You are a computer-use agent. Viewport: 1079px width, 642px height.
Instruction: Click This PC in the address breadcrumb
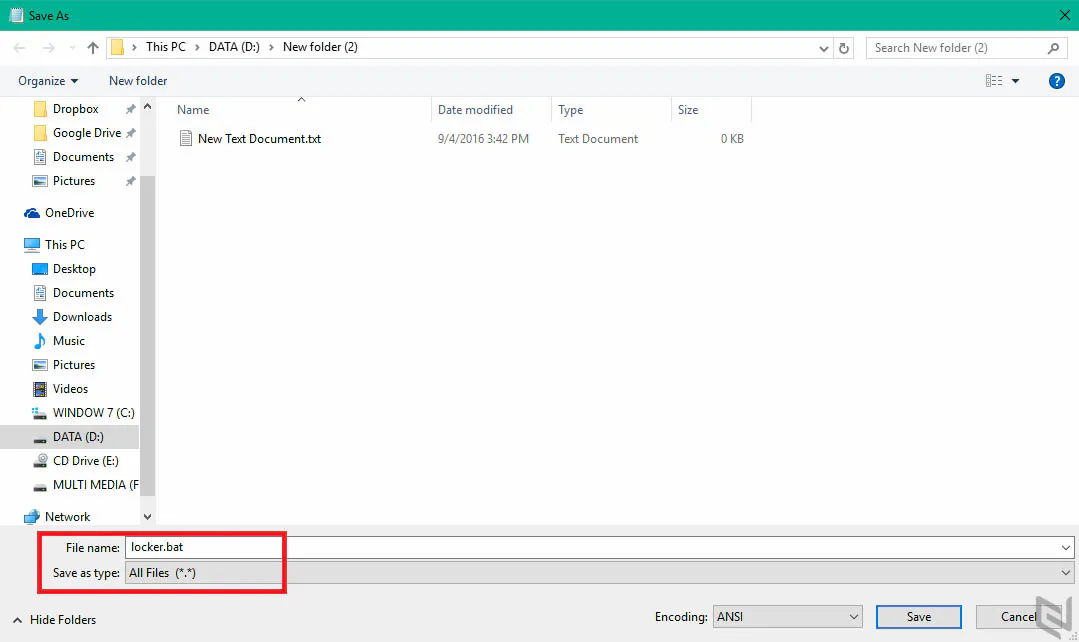(166, 47)
